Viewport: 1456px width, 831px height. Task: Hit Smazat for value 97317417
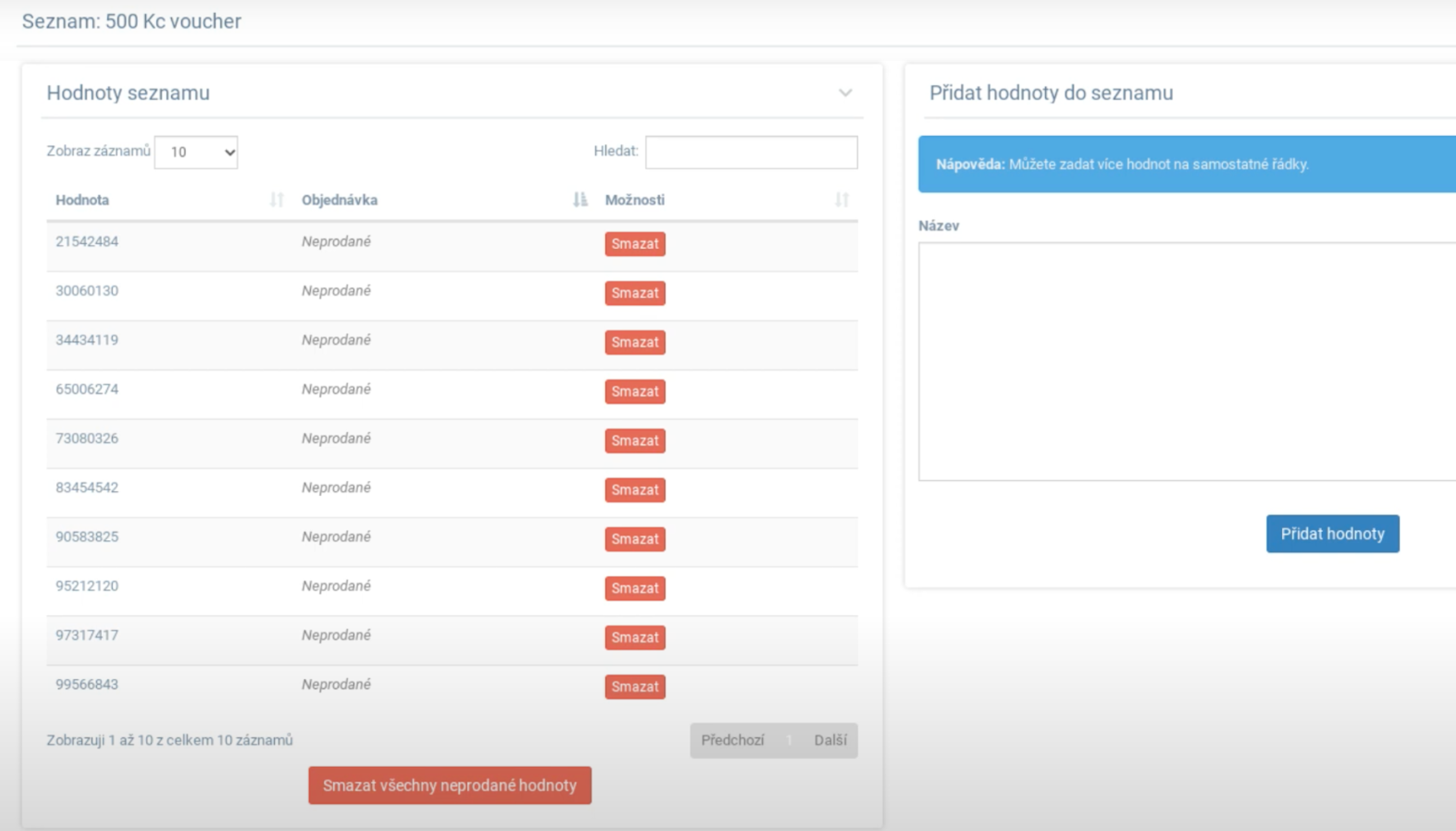pos(635,637)
